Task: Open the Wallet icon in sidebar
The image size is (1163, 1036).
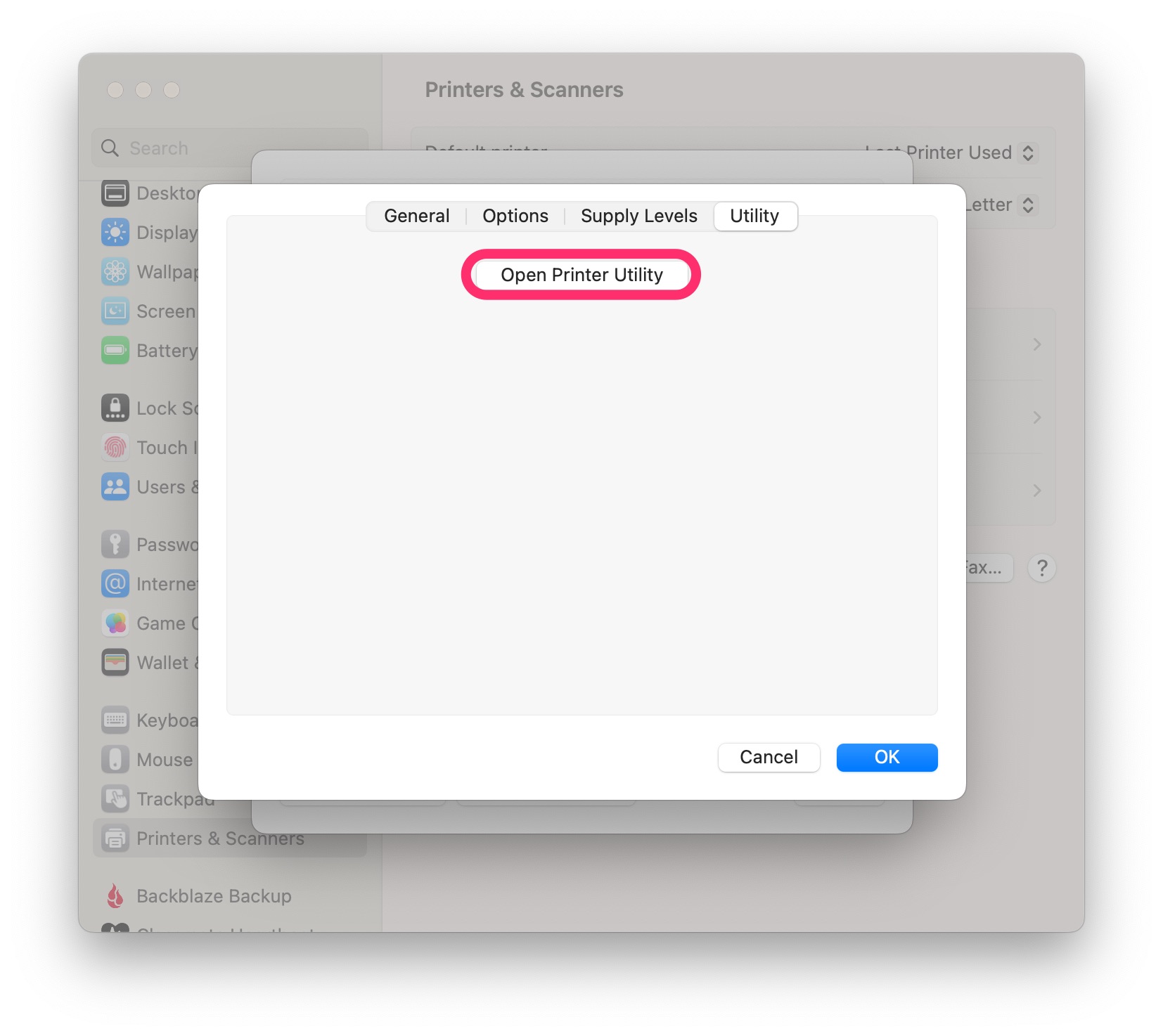Action: 115,662
